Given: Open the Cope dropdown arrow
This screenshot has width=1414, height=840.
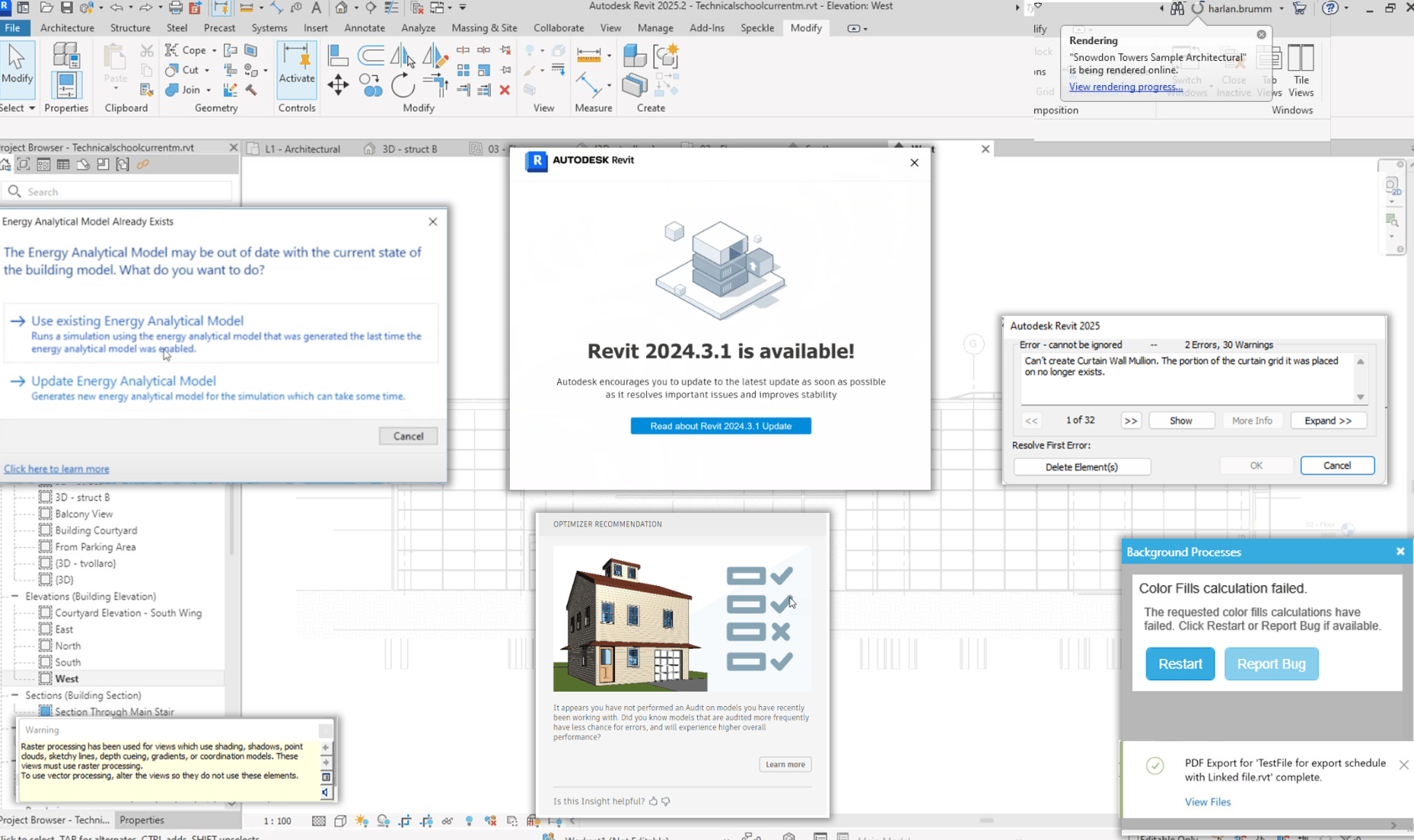Looking at the screenshot, I should click(214, 50).
